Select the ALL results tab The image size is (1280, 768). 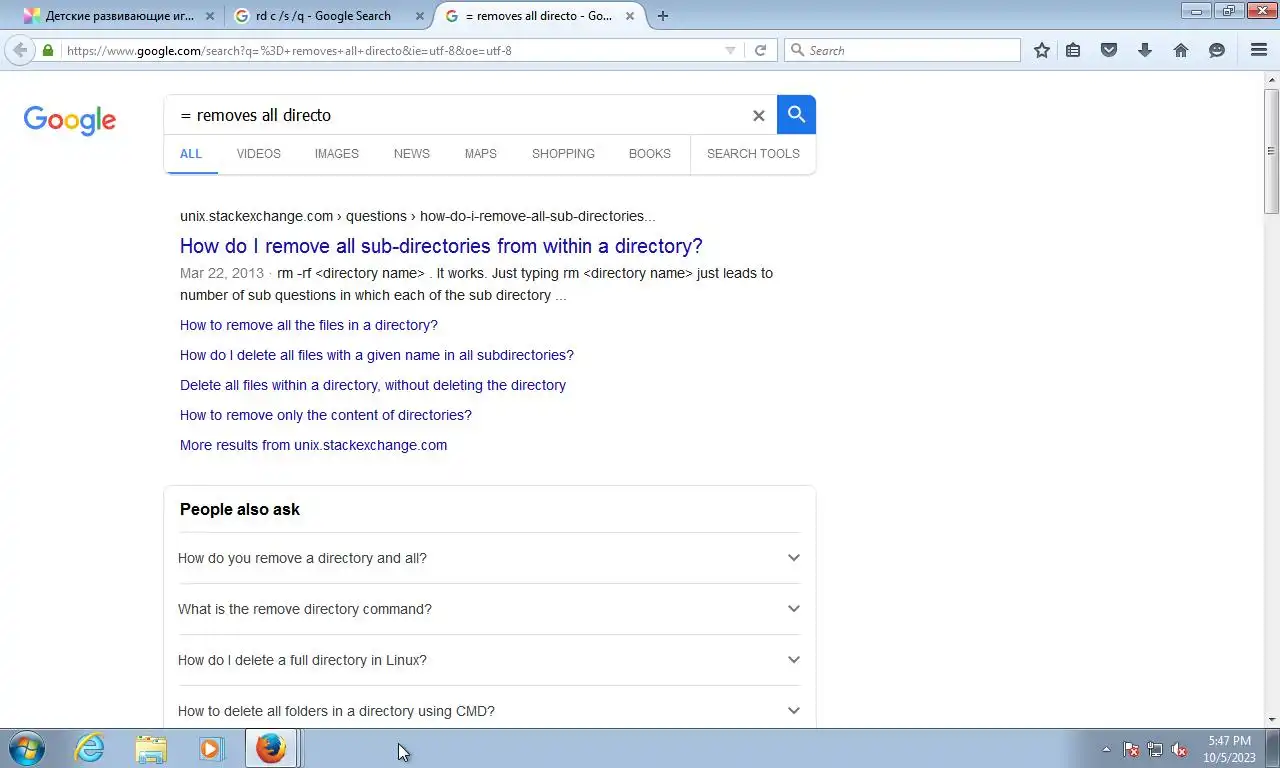190,154
